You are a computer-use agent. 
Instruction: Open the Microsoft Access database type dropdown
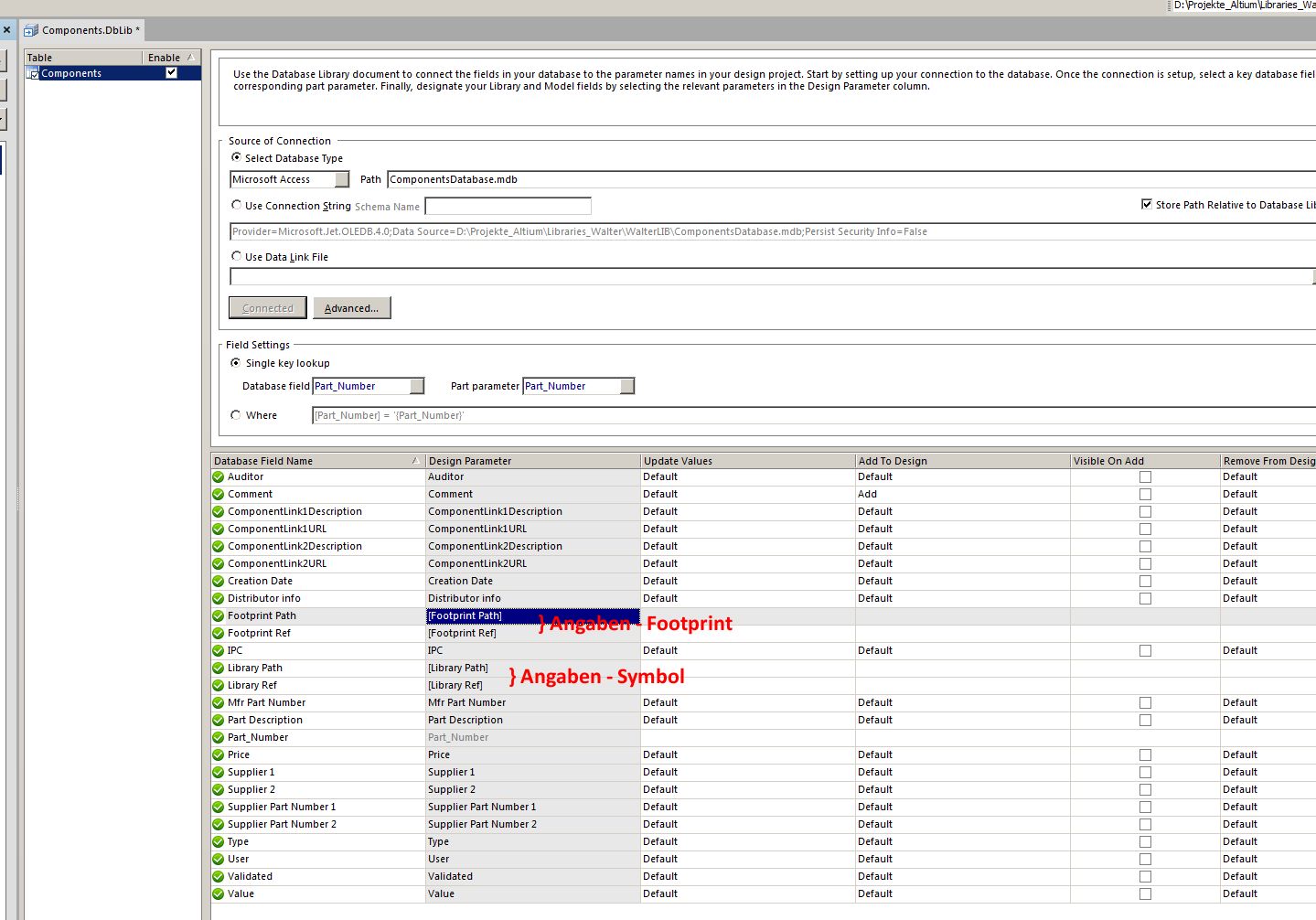tap(341, 180)
